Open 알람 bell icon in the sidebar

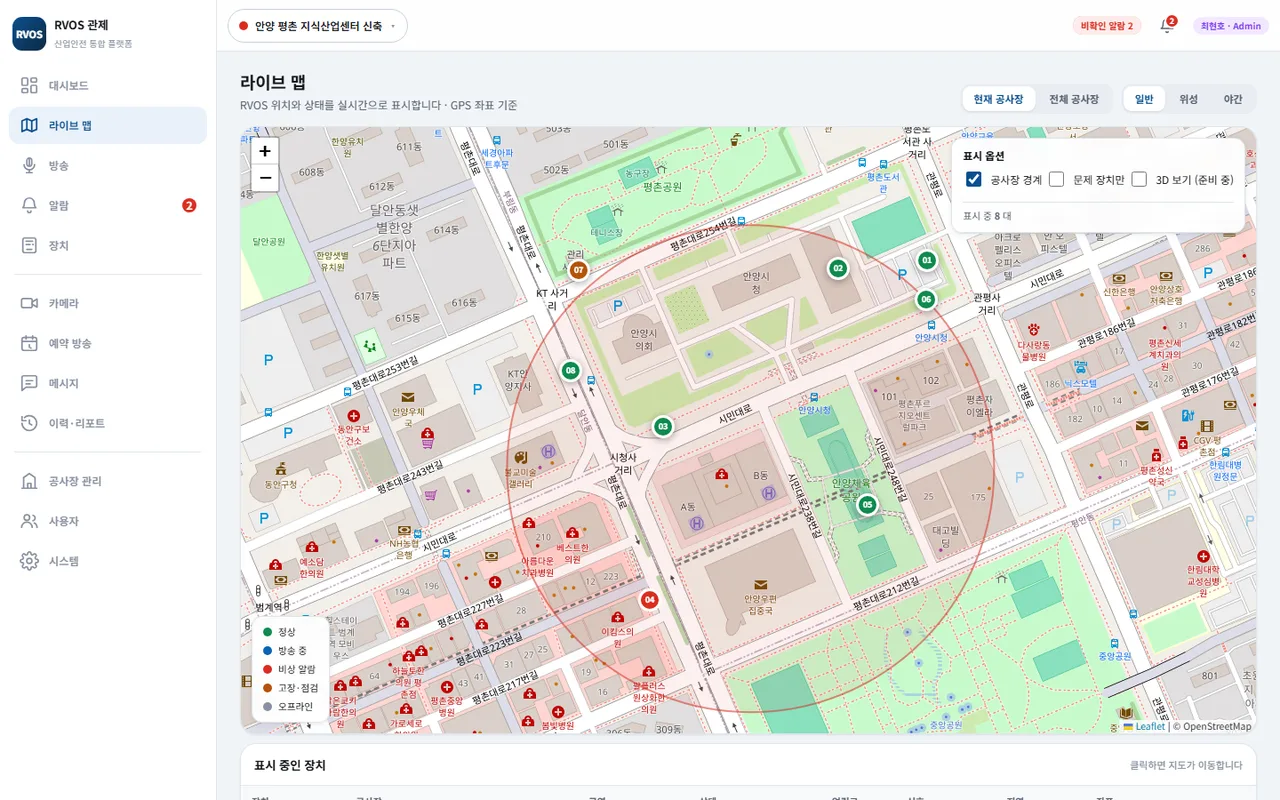[x=29, y=205]
